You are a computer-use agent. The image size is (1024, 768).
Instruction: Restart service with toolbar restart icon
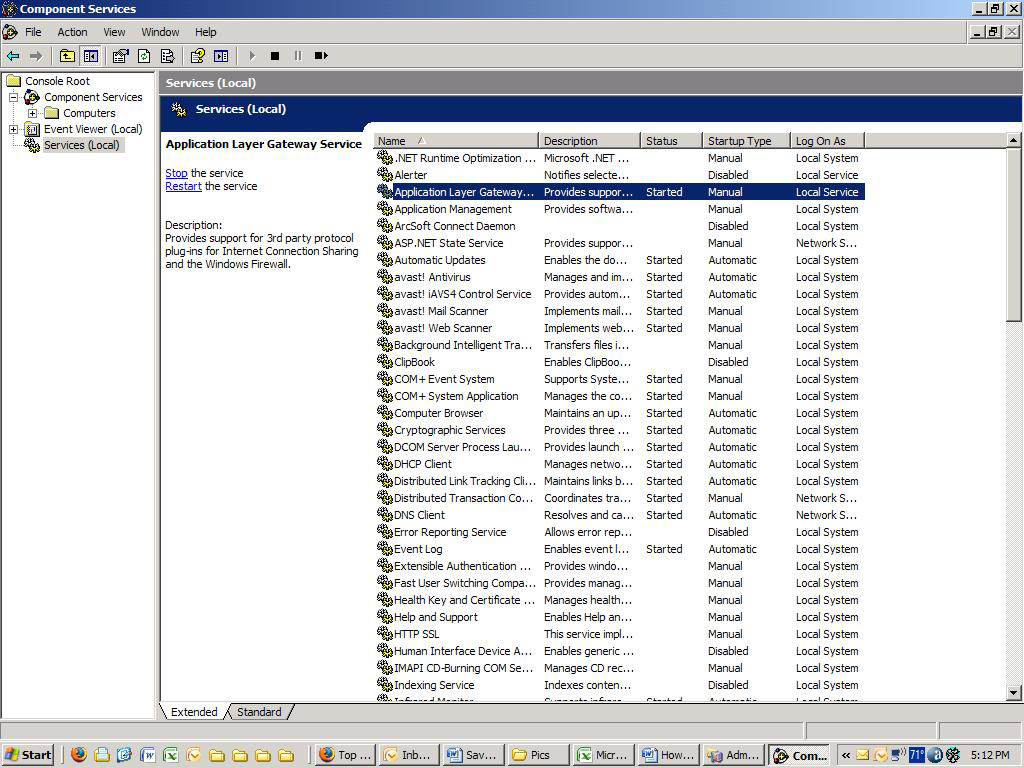[x=321, y=56]
